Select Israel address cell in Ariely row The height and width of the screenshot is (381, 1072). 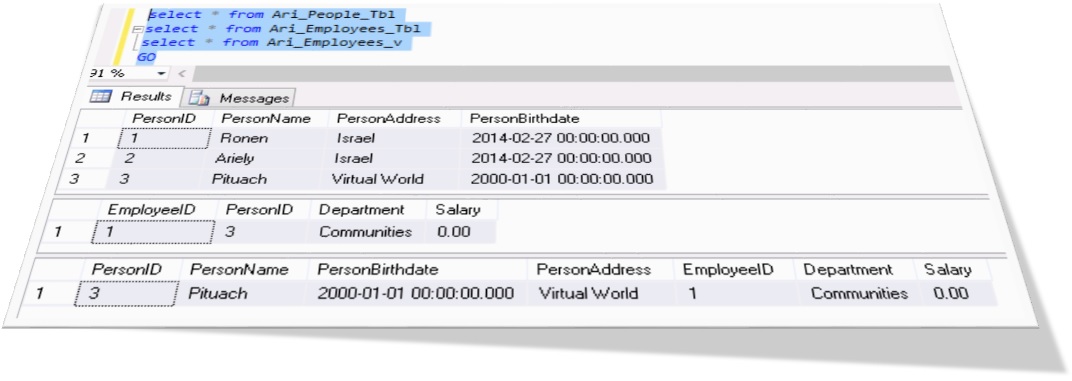pyautogui.click(x=392, y=159)
